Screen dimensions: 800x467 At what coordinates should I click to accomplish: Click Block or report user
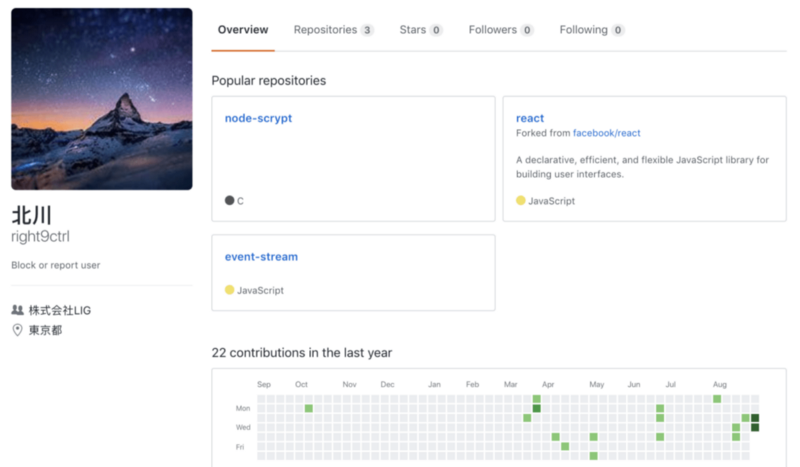coord(55,266)
